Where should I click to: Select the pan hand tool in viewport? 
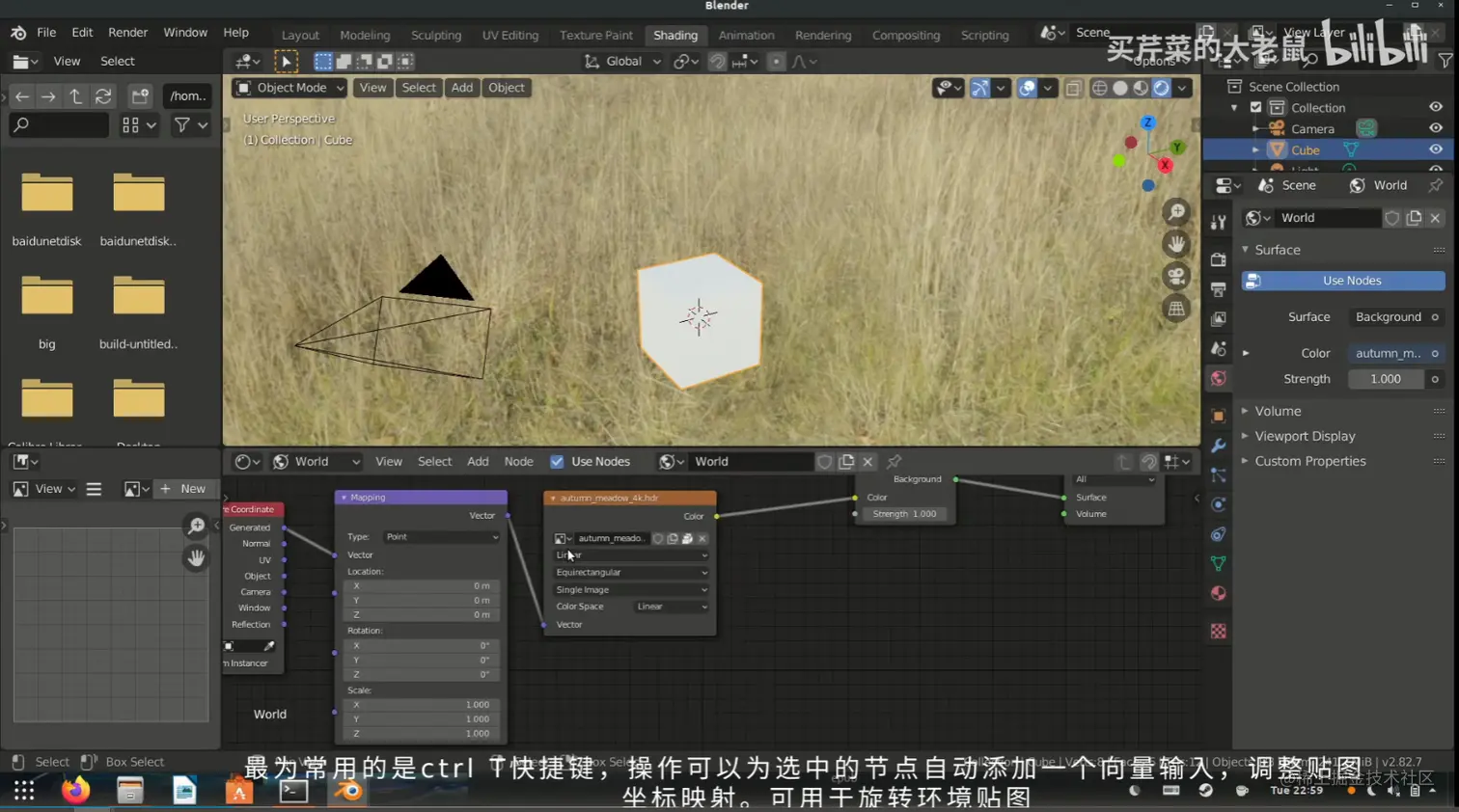pos(1176,244)
